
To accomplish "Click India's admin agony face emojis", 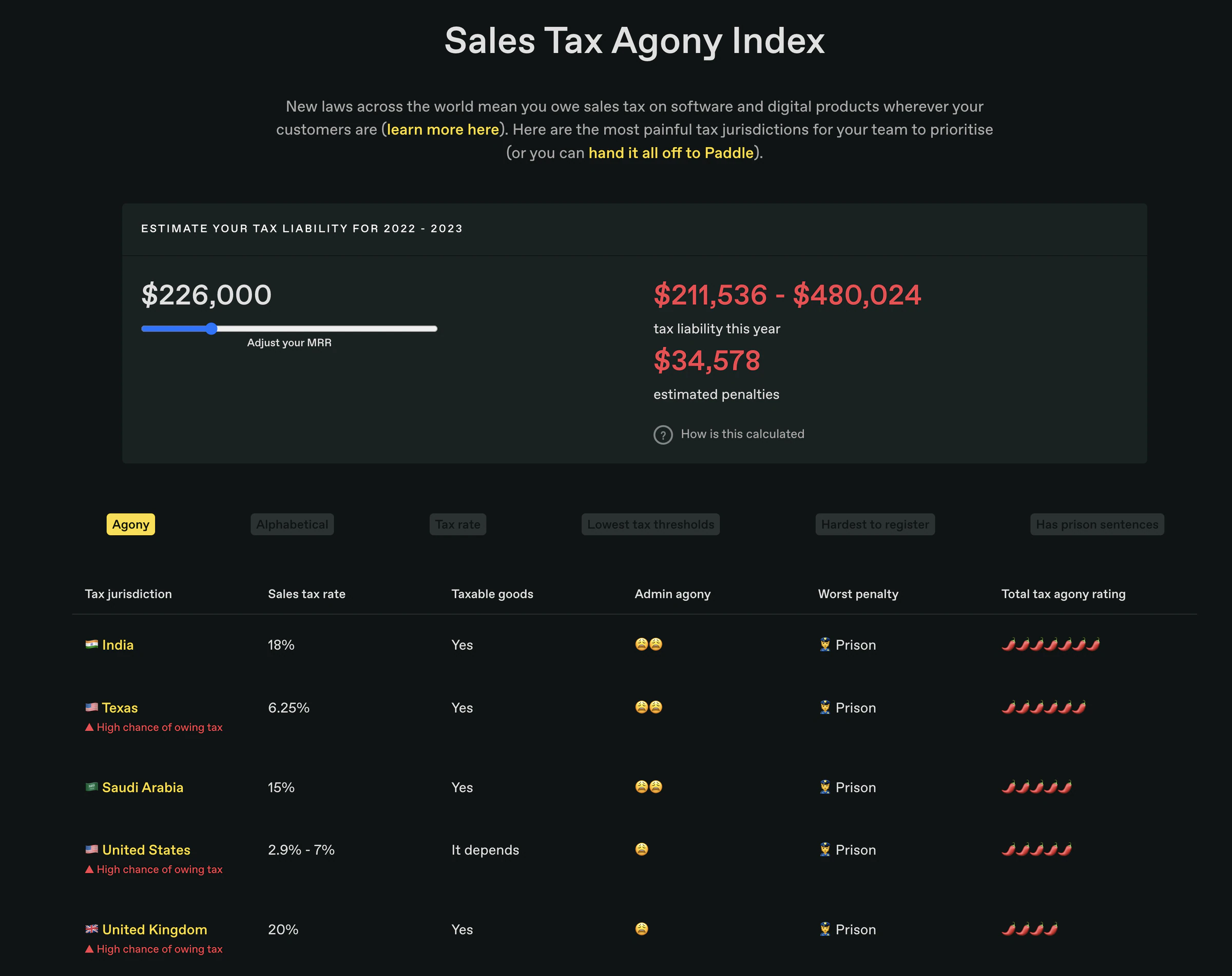I will [648, 644].
